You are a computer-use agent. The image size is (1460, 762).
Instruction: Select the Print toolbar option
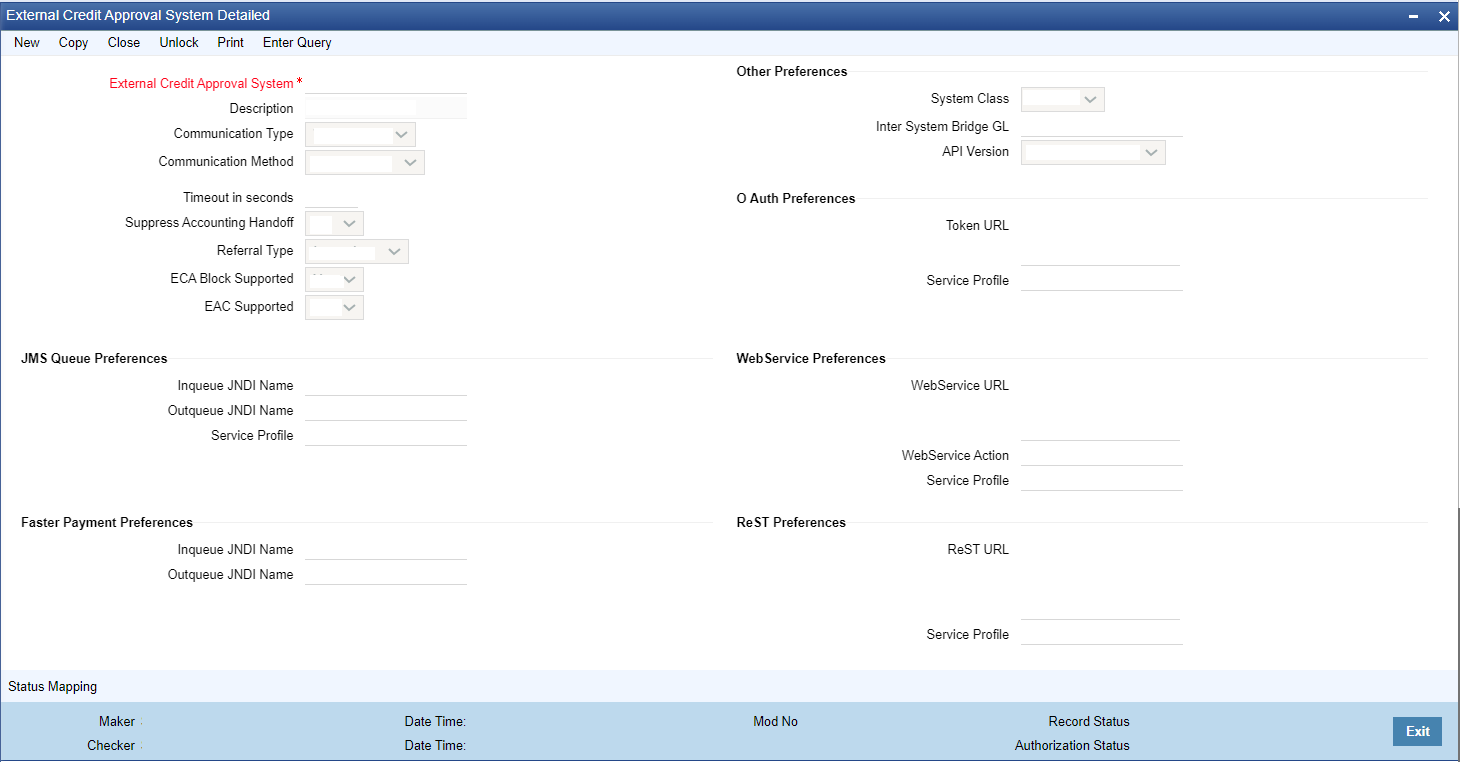coord(230,43)
